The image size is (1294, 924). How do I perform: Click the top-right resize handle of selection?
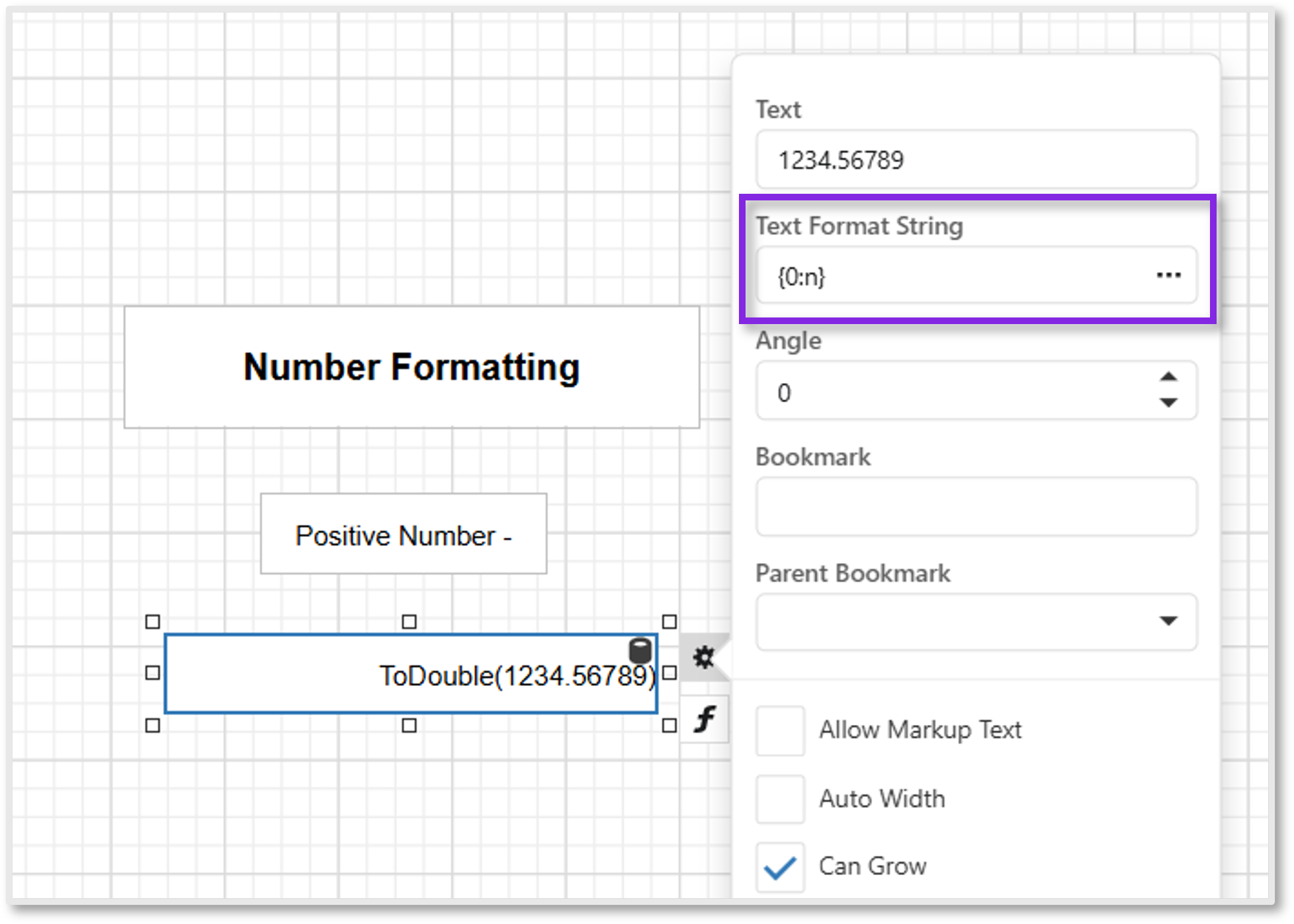[x=669, y=622]
